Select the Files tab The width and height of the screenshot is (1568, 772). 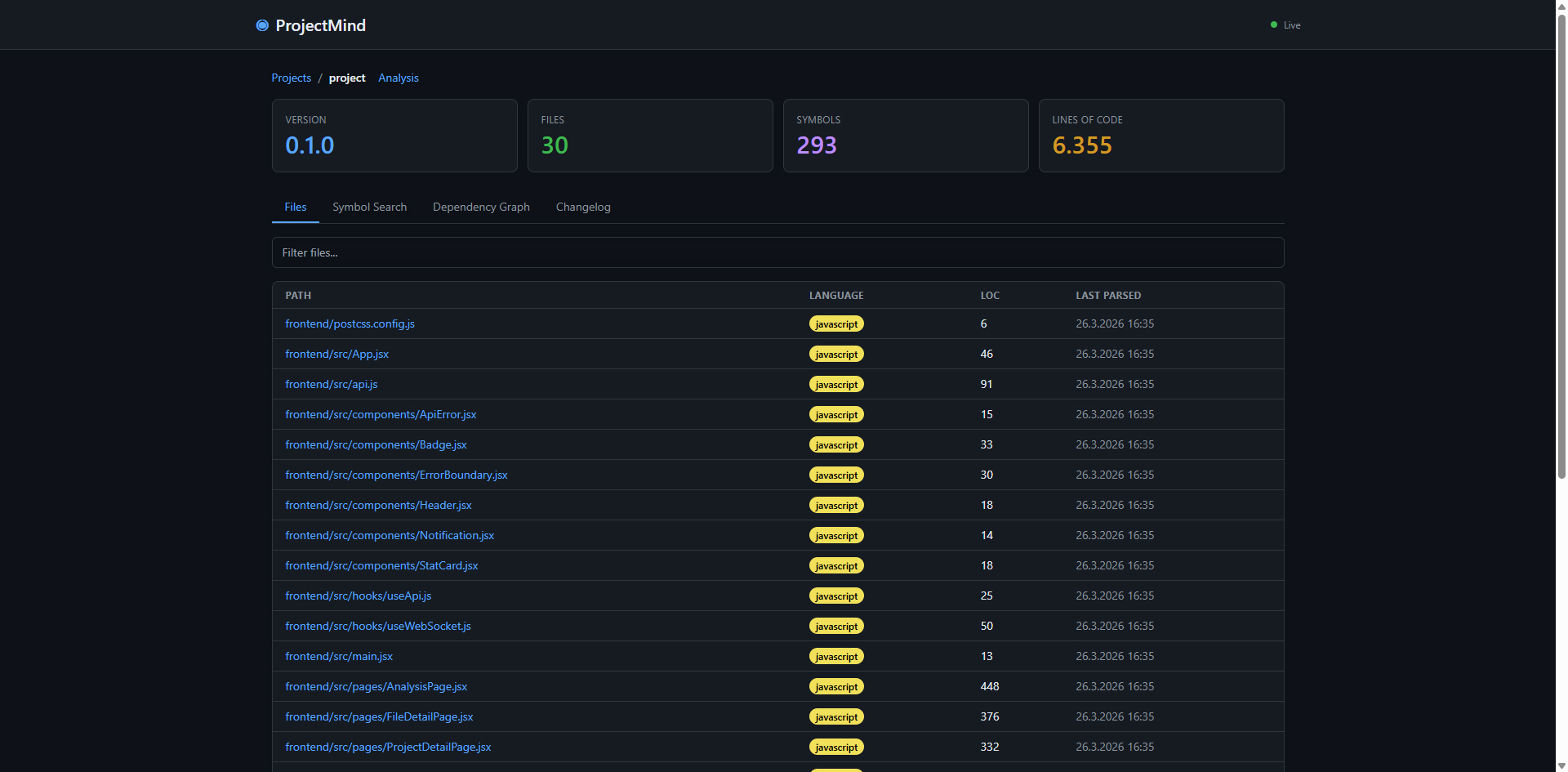point(295,207)
